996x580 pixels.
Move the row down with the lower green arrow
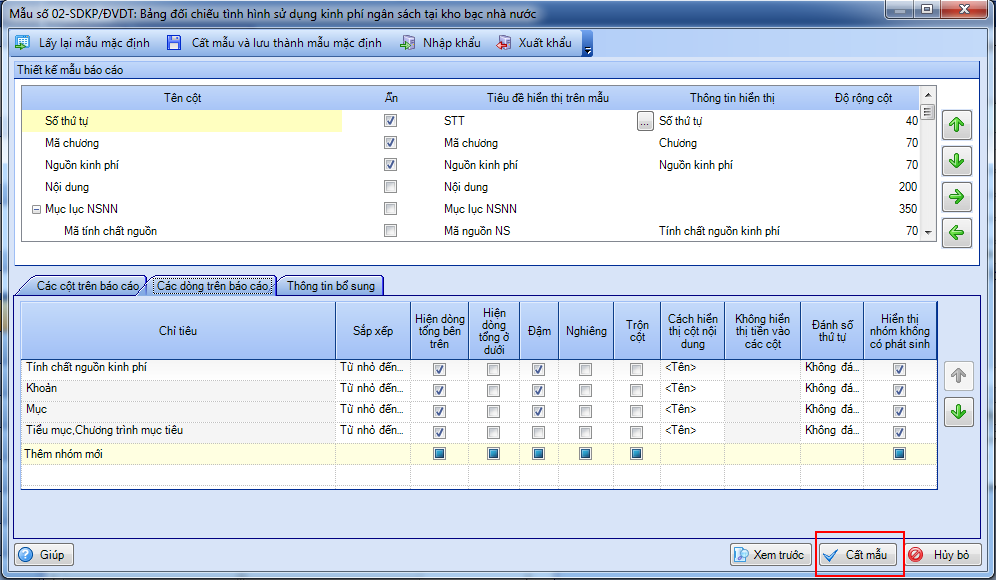(x=958, y=411)
